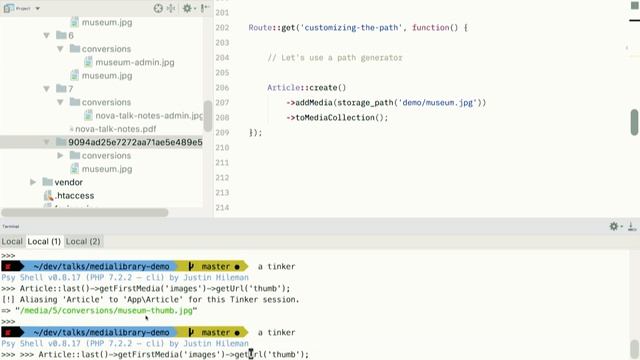Click the folder 7 icon
This screenshot has width=640, height=360.
tap(61, 89)
